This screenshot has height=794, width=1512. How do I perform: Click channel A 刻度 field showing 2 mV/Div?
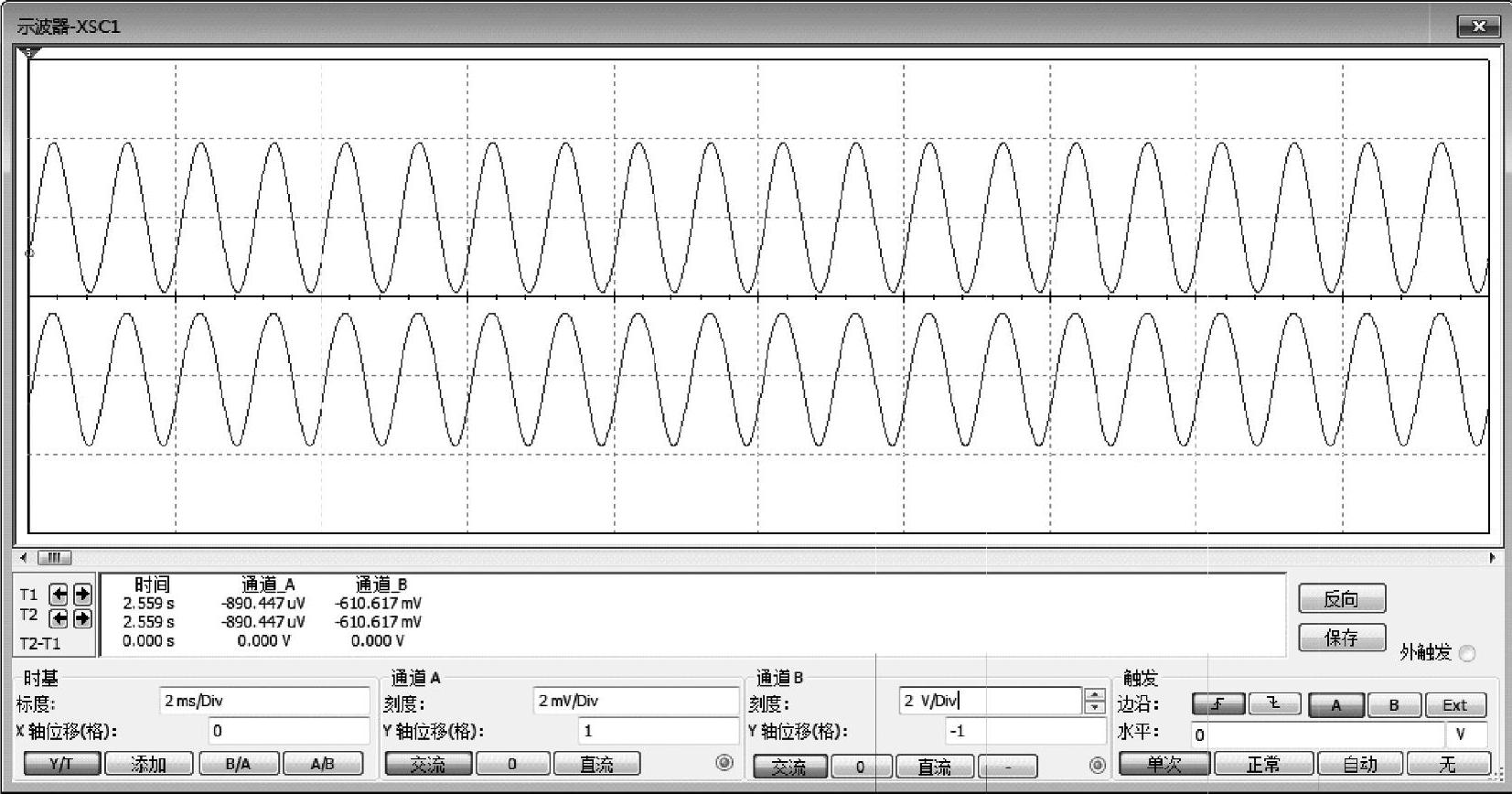(x=636, y=702)
